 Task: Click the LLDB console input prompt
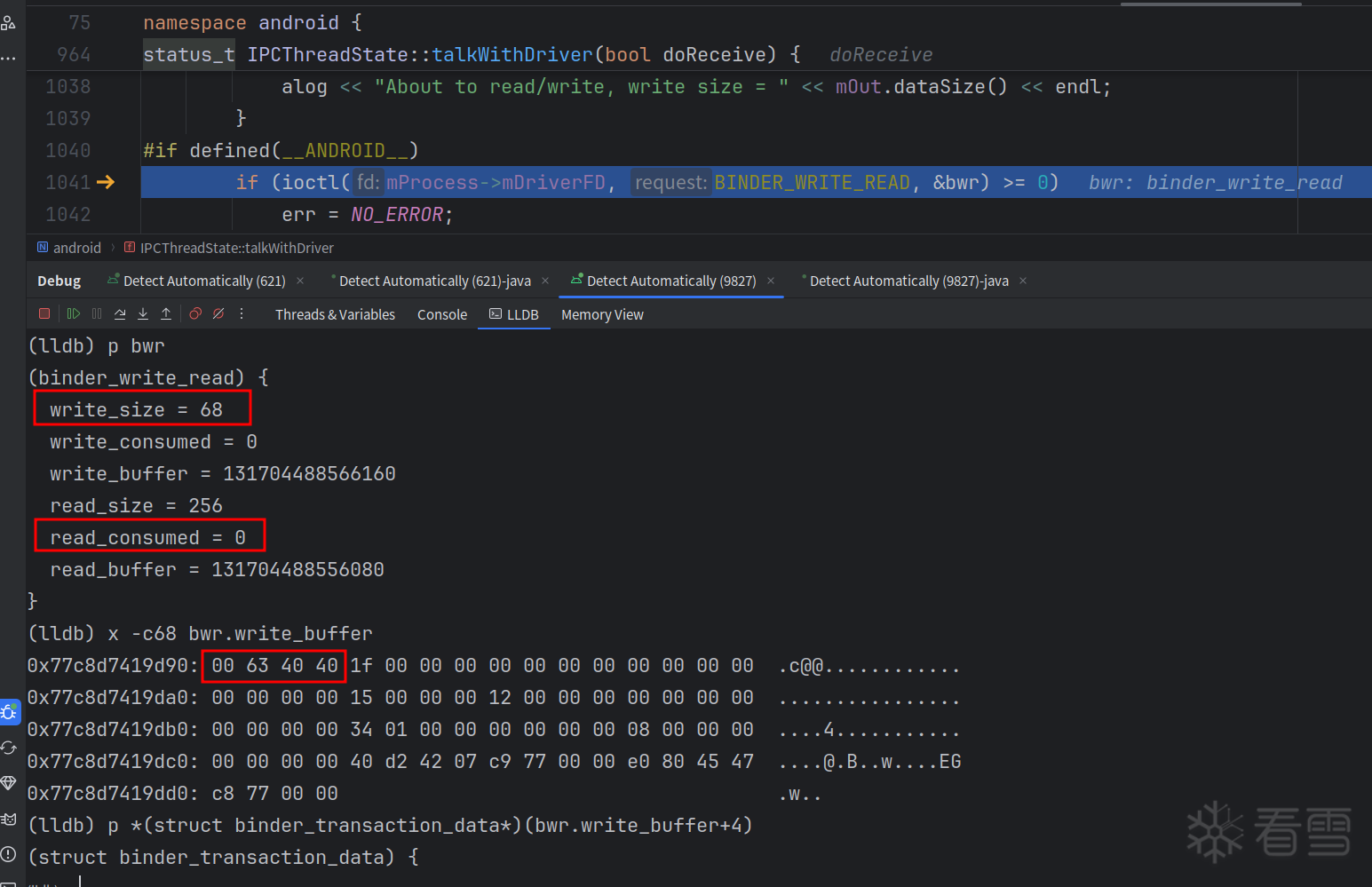pos(80,882)
